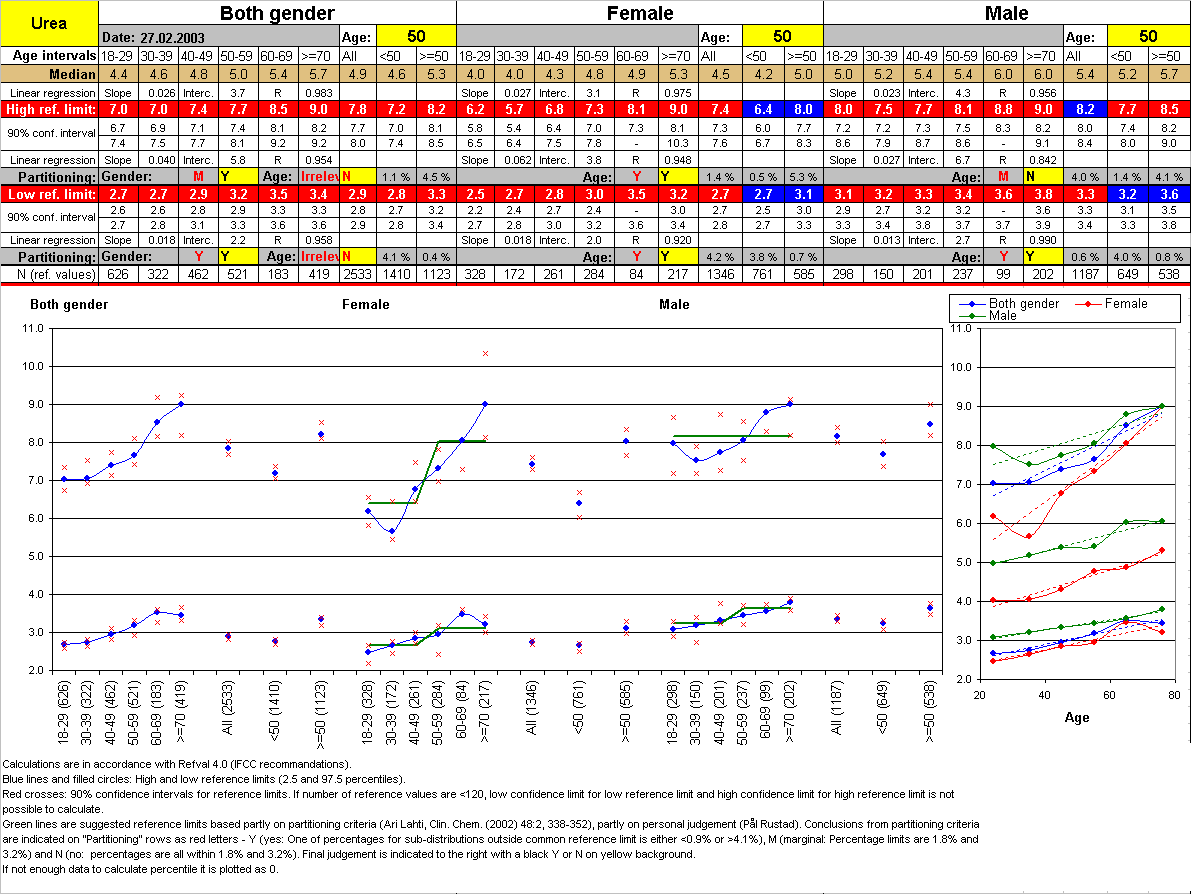Select the 4.5 % partitioning cell
The height and width of the screenshot is (894, 1191).
437,177
